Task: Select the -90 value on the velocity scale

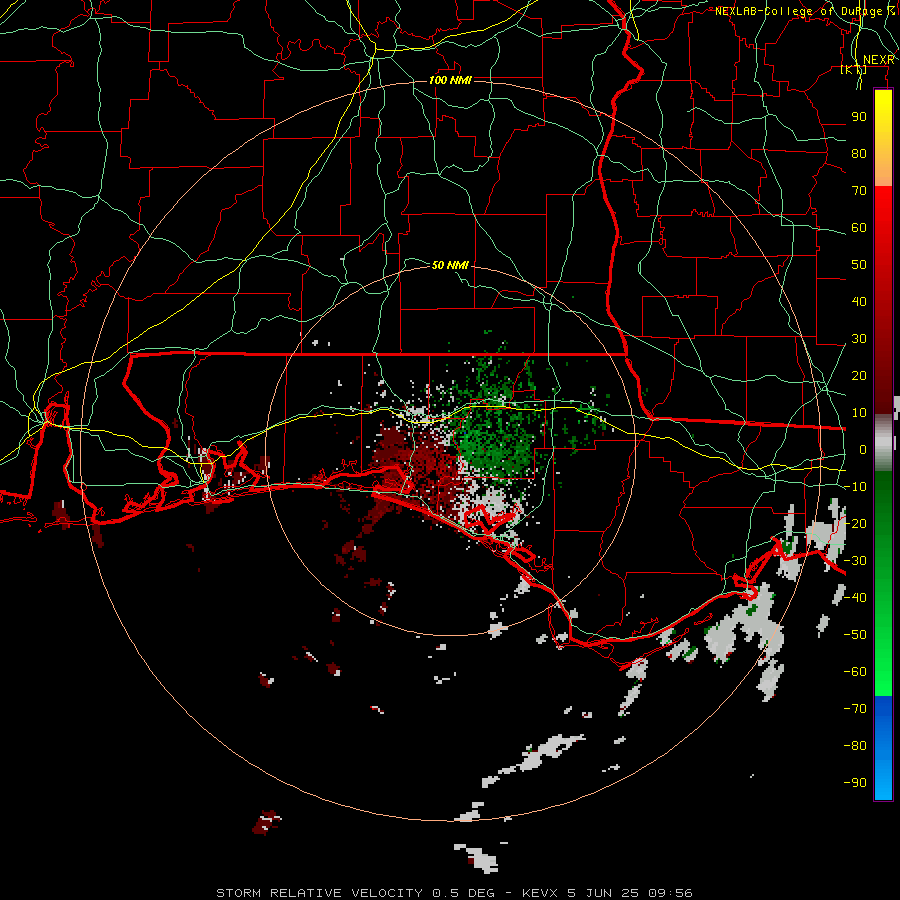Action: tap(855, 783)
